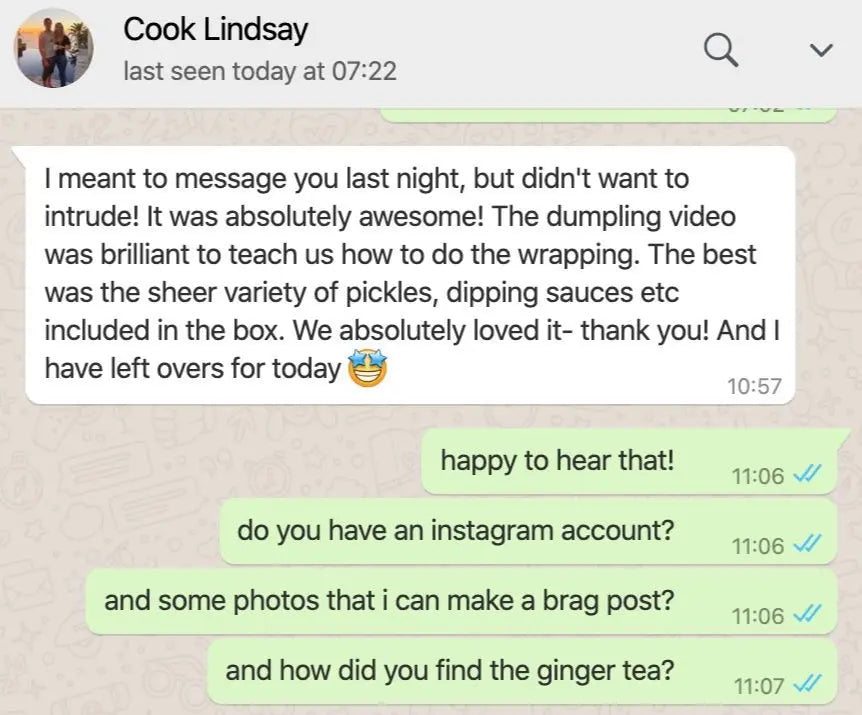Click the 'do you have an instagram account?' message
The height and width of the screenshot is (715, 862).
coord(528,531)
